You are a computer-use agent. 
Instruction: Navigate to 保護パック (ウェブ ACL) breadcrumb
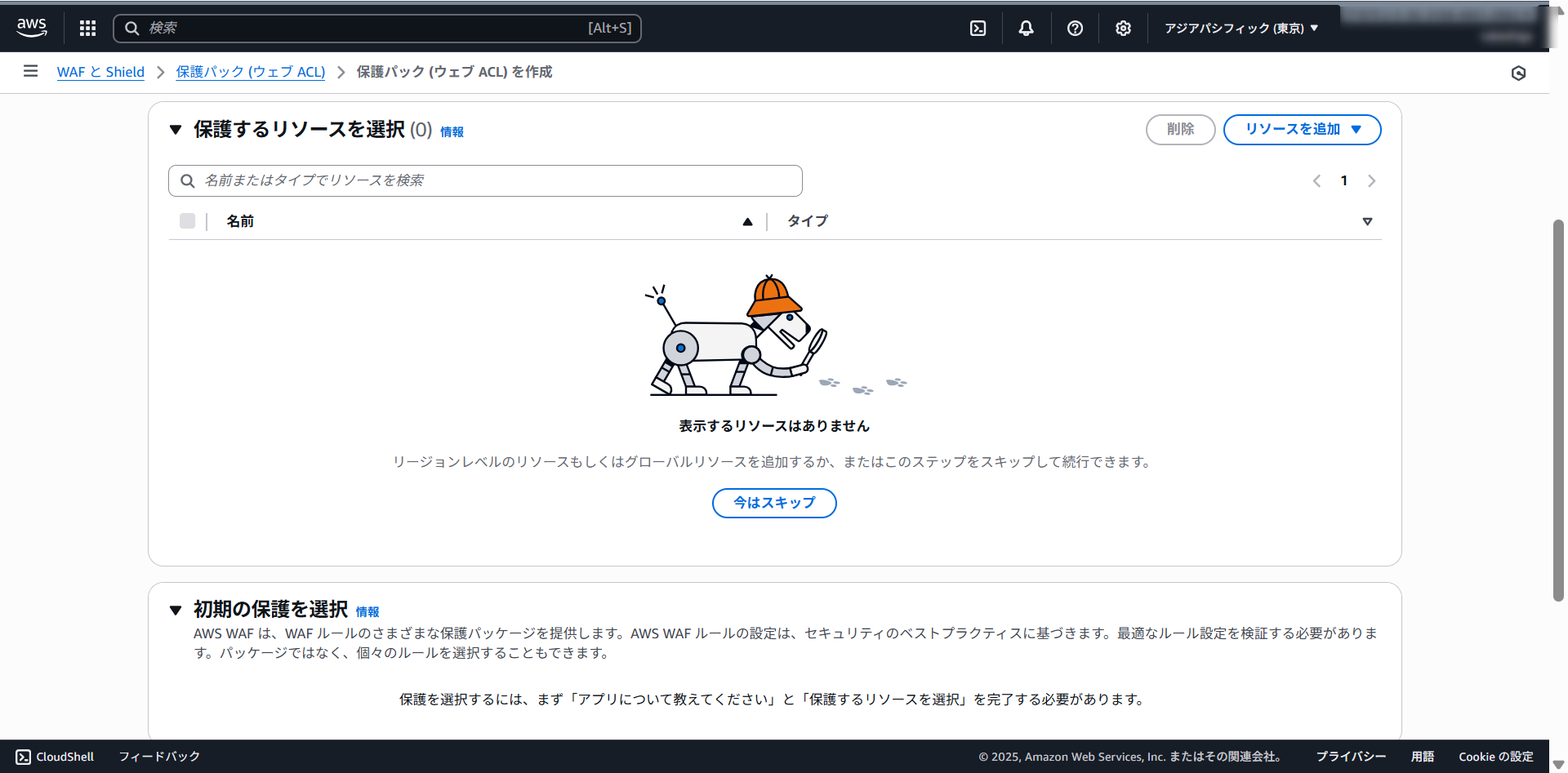250,72
